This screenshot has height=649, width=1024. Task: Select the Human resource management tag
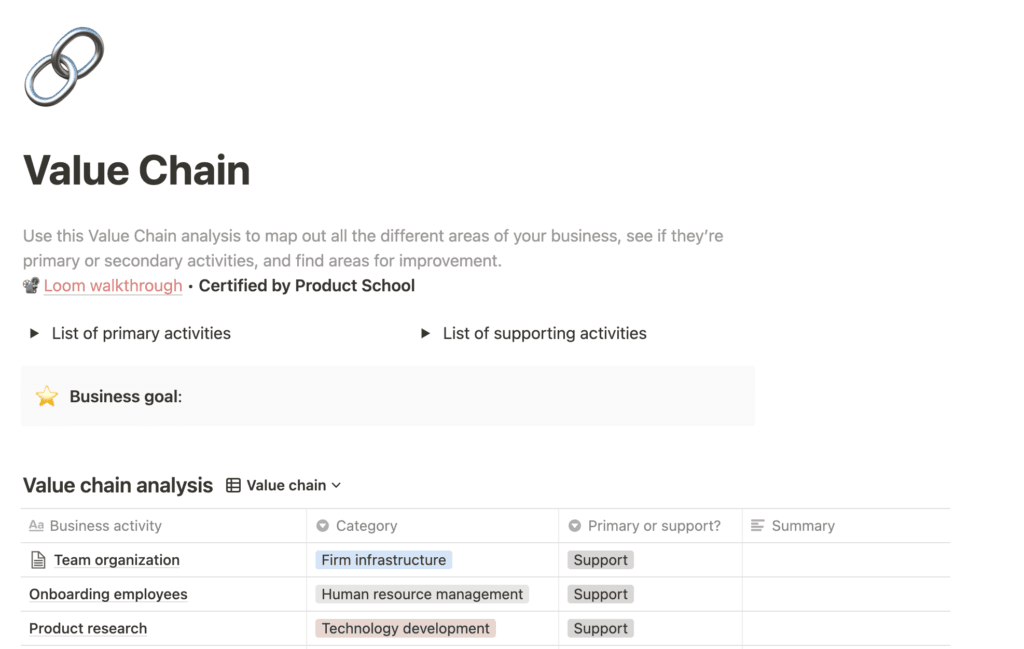420,594
